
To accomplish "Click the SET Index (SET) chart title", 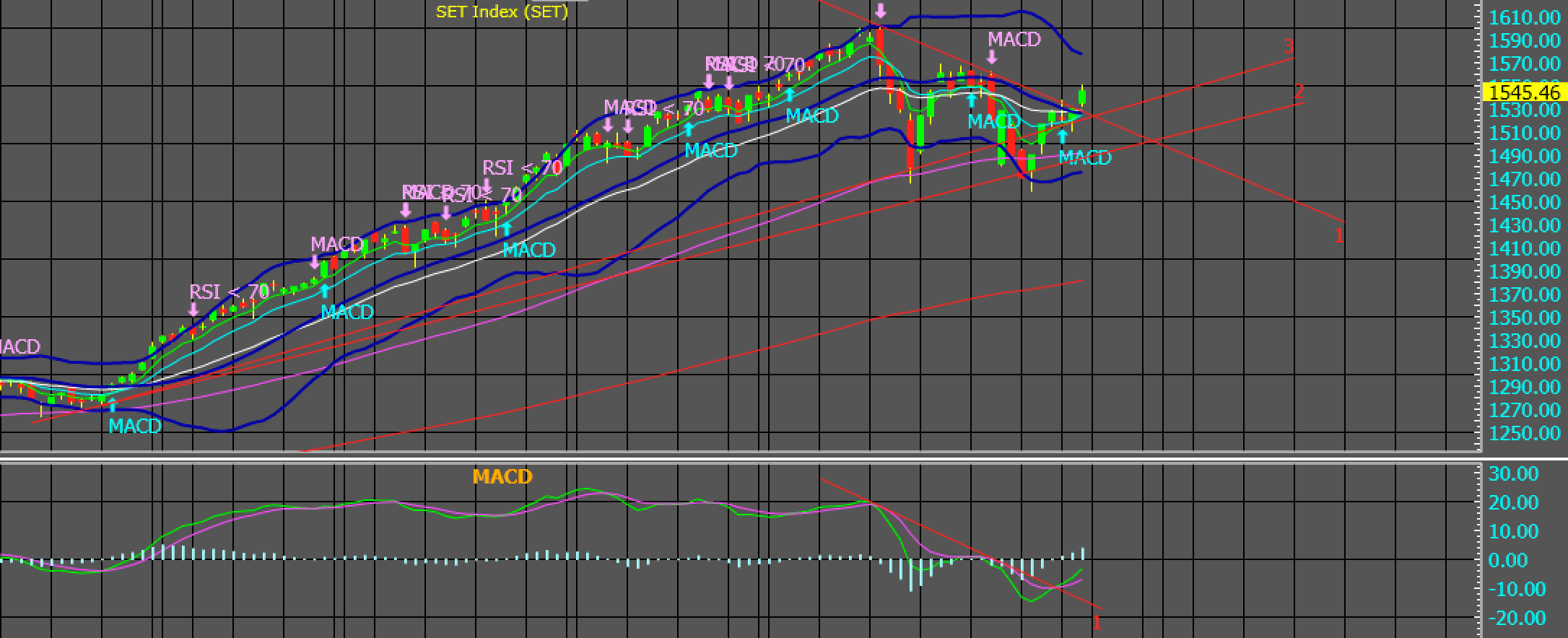I will 502,12.
